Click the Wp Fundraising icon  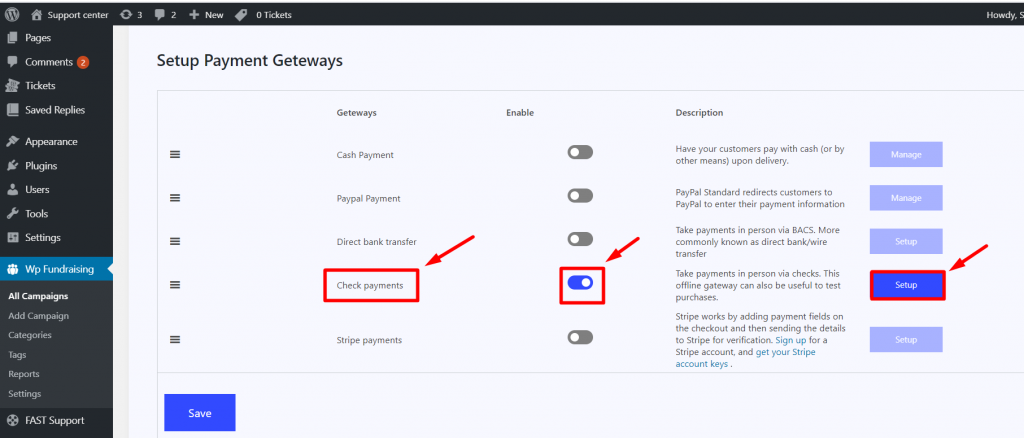(12, 269)
